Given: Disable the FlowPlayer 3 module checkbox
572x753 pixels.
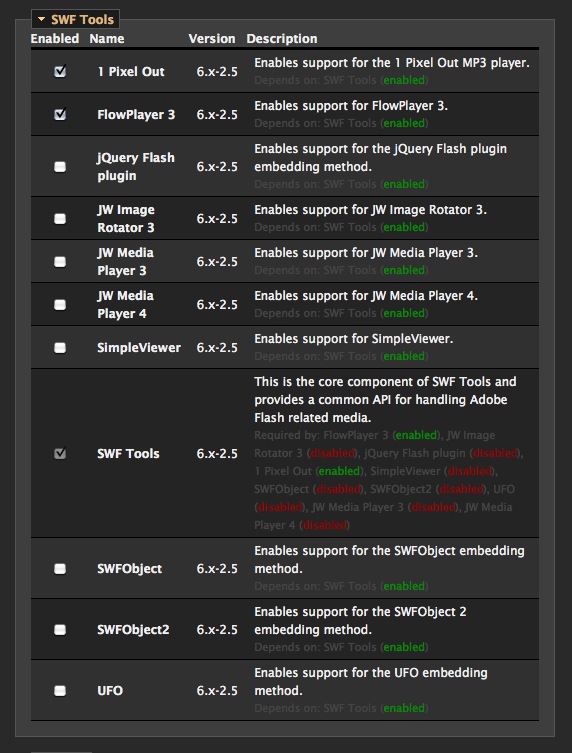Looking at the screenshot, I should tap(60, 114).
